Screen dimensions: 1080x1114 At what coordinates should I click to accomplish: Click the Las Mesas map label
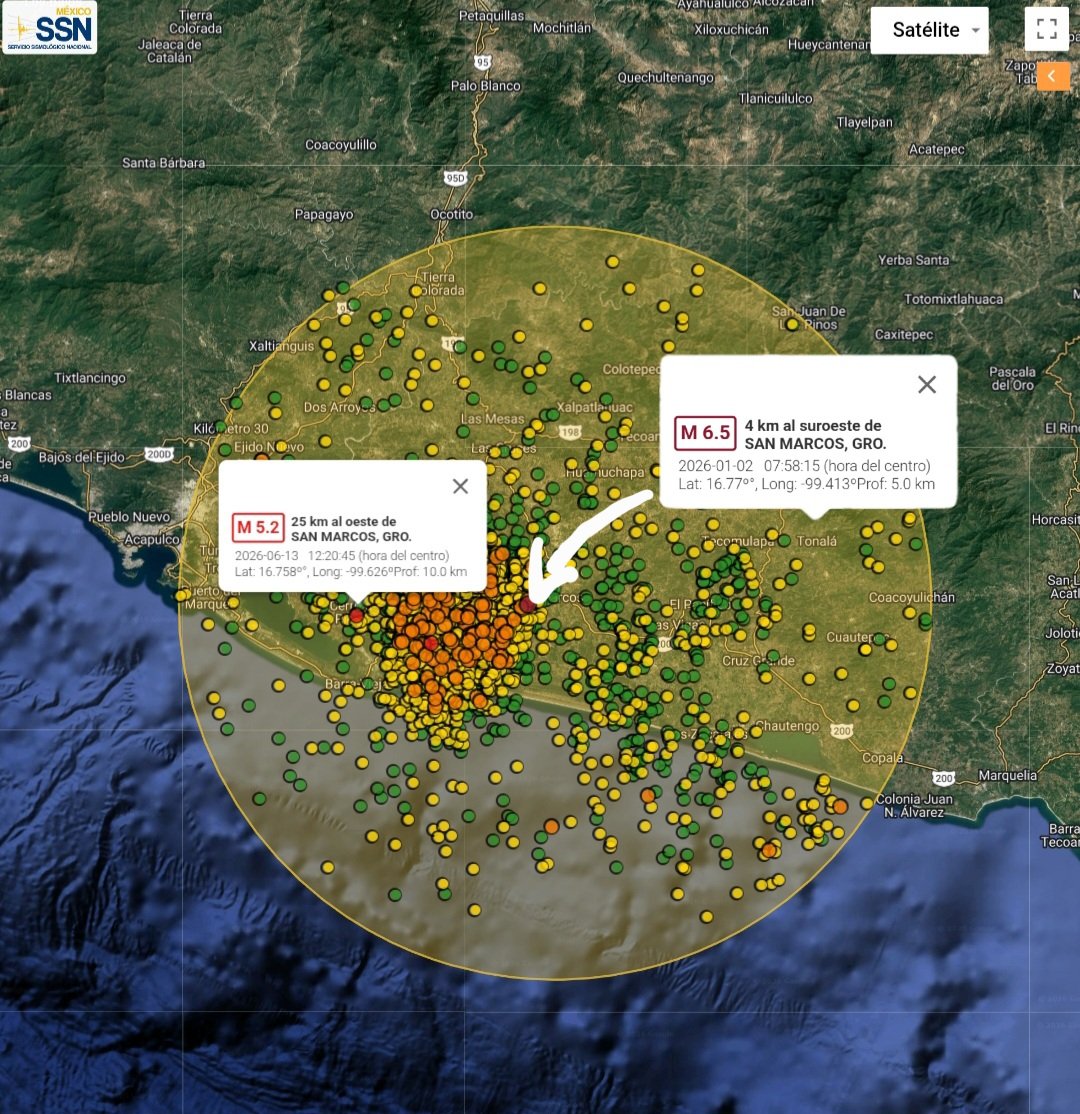click(492, 418)
